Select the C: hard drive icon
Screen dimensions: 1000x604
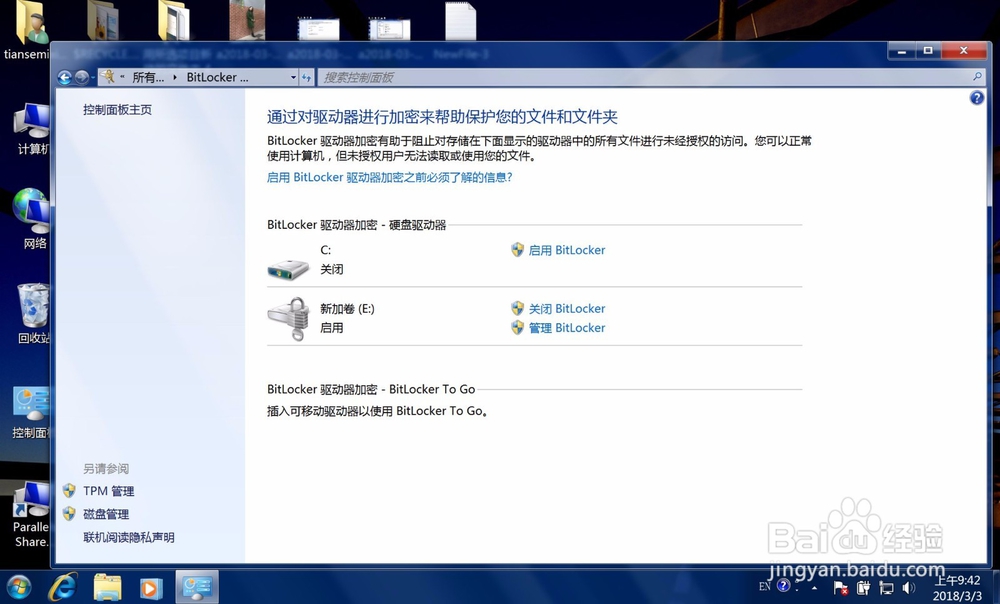[x=288, y=269]
